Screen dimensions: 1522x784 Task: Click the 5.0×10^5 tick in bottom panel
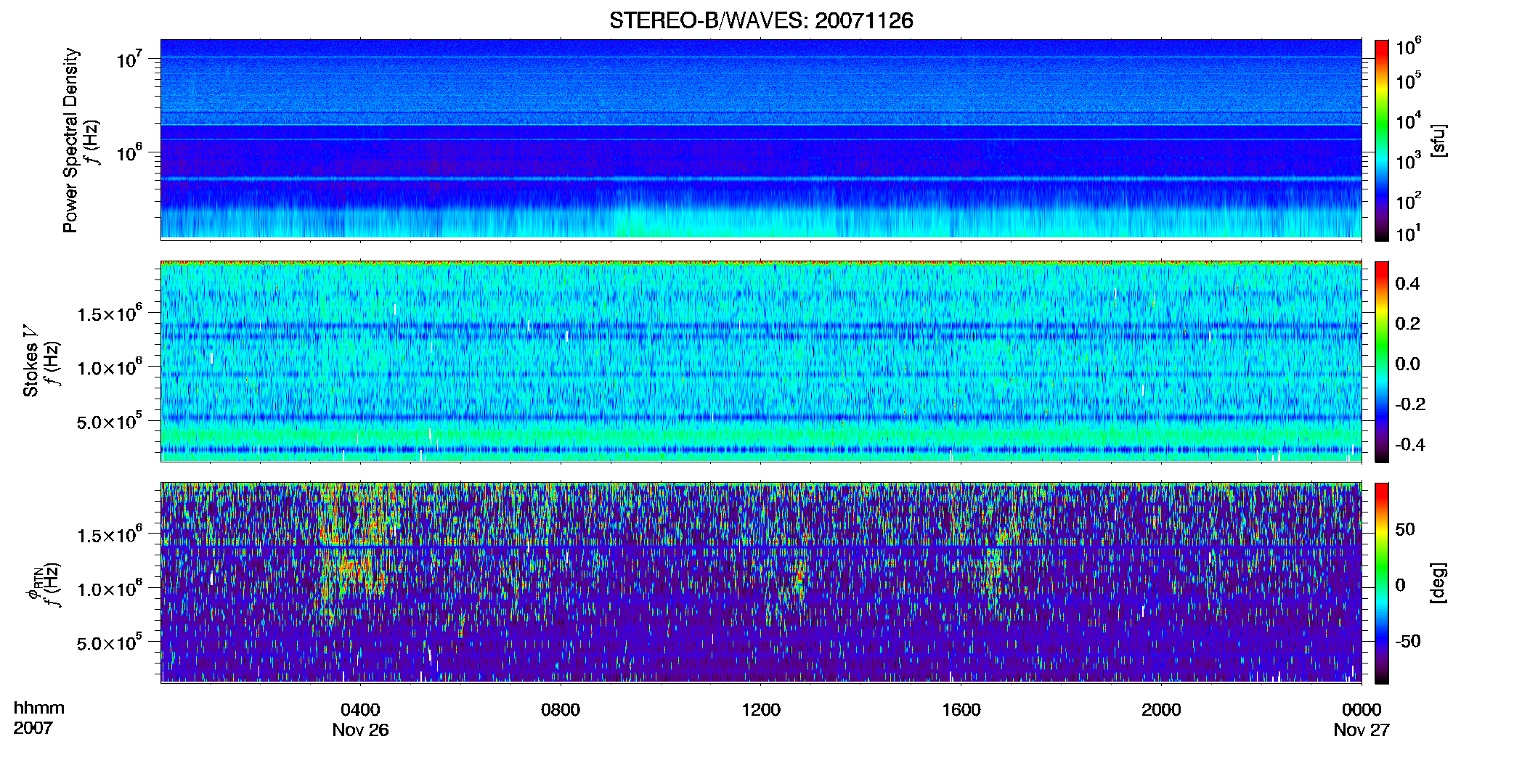pyautogui.click(x=109, y=642)
